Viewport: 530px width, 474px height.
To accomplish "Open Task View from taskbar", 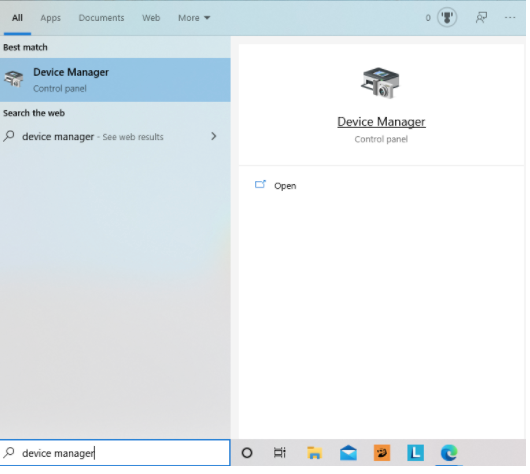I will point(280,452).
